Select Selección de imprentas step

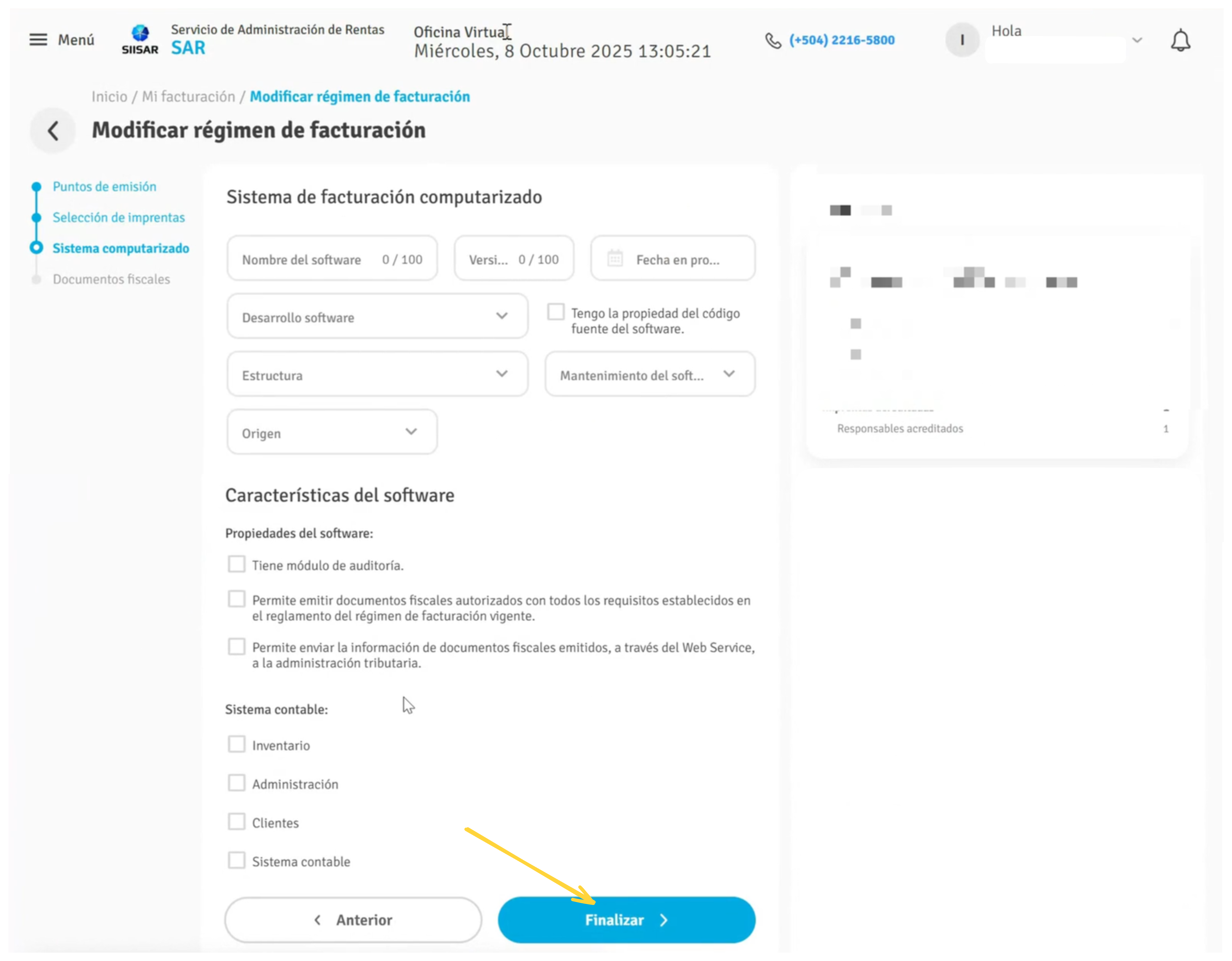[x=119, y=218]
